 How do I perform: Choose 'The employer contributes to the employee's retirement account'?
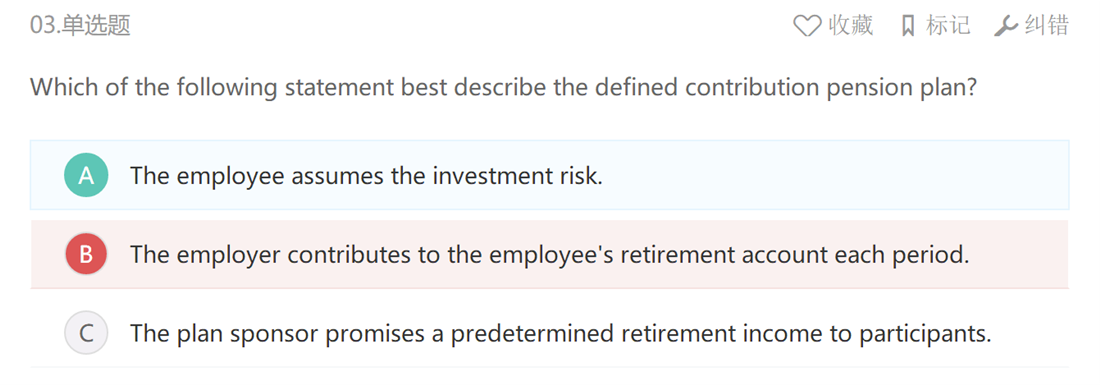[549, 254]
